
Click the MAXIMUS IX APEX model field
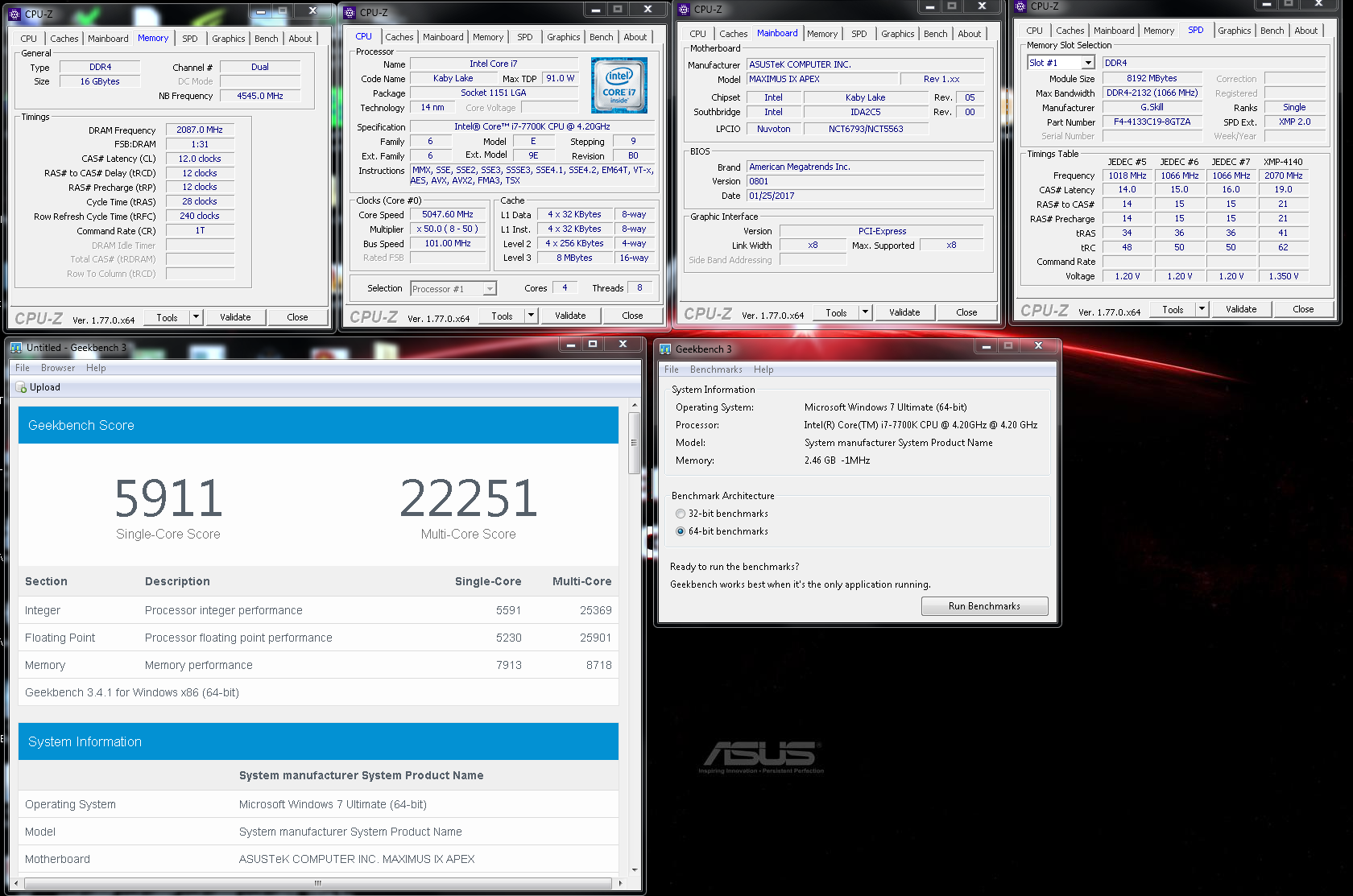821,79
